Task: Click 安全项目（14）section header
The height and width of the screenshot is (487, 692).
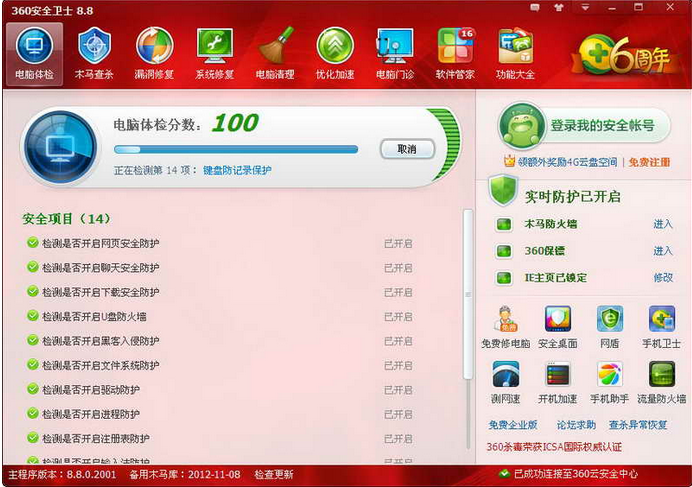Action: 66,219
